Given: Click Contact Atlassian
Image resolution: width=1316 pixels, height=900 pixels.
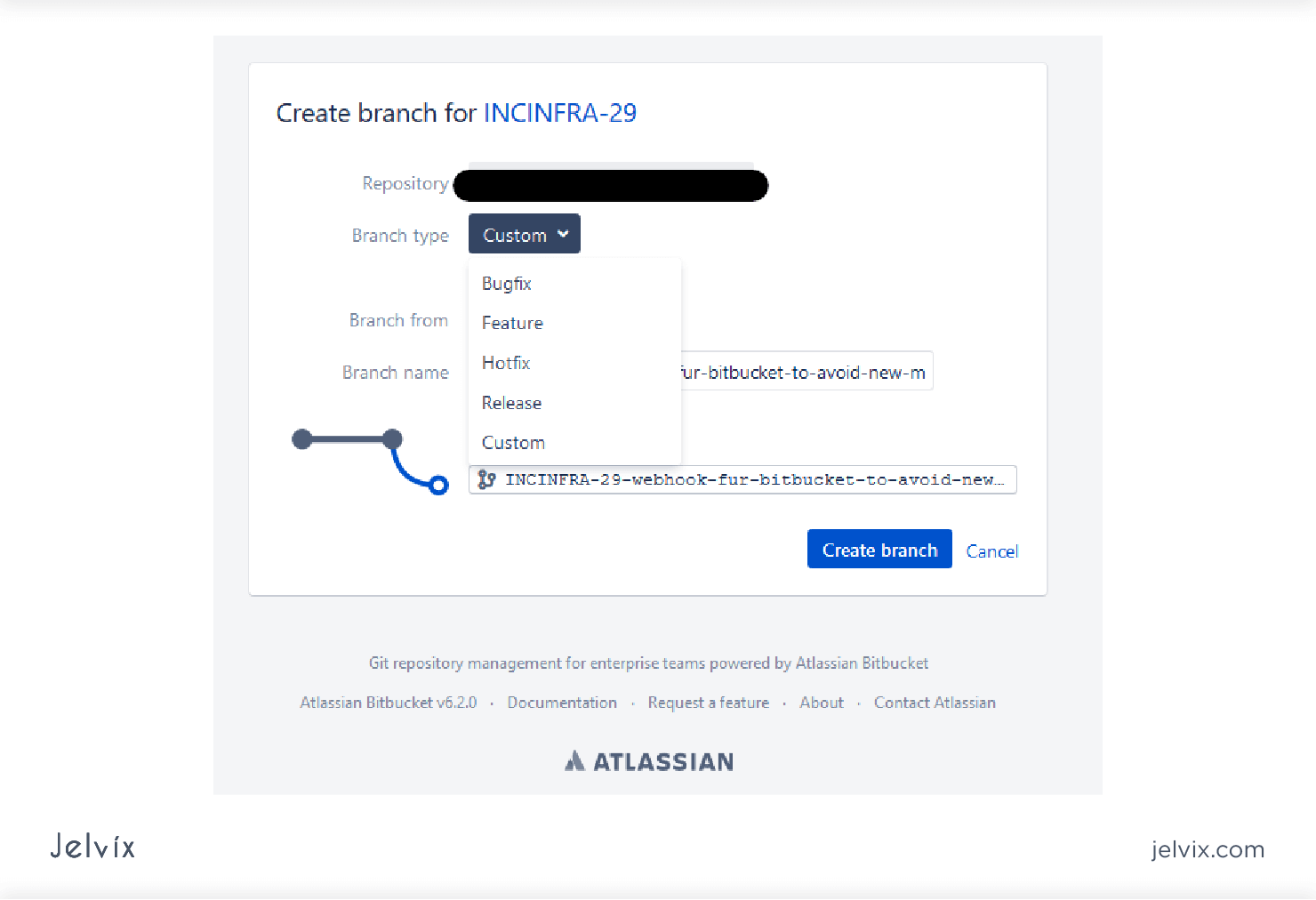Looking at the screenshot, I should click(935, 702).
